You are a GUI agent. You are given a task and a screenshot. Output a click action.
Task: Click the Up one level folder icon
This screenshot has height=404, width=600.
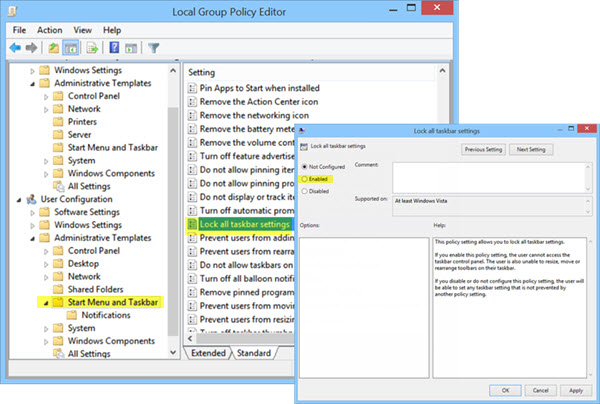click(54, 48)
